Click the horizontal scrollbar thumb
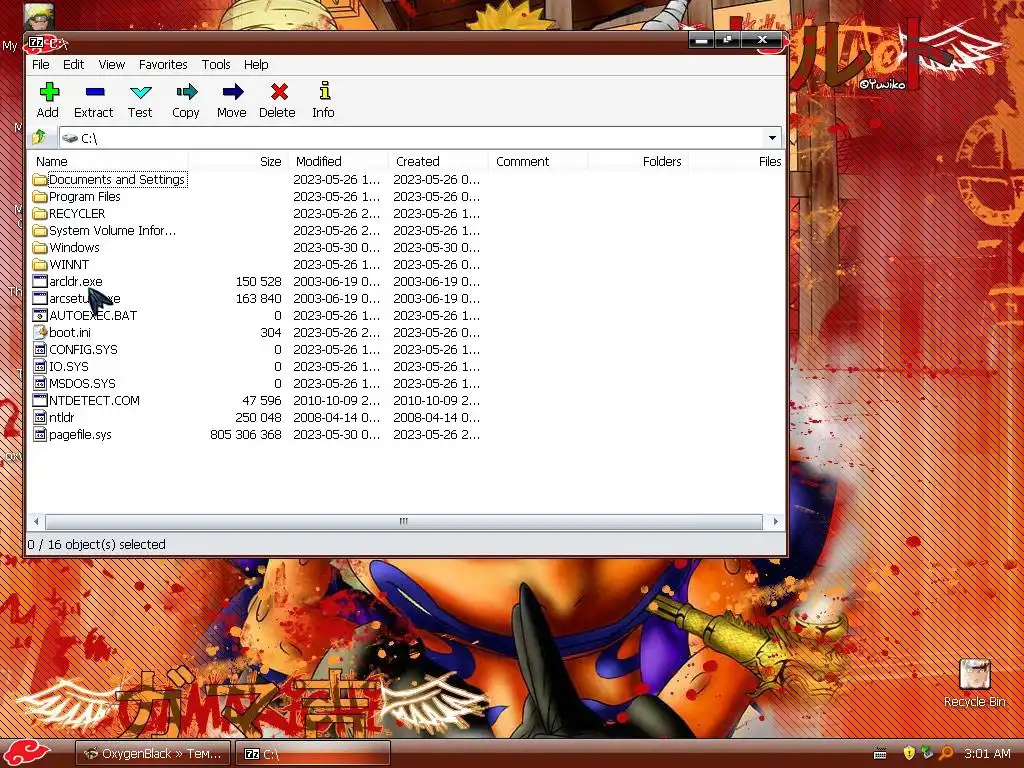 click(404, 521)
